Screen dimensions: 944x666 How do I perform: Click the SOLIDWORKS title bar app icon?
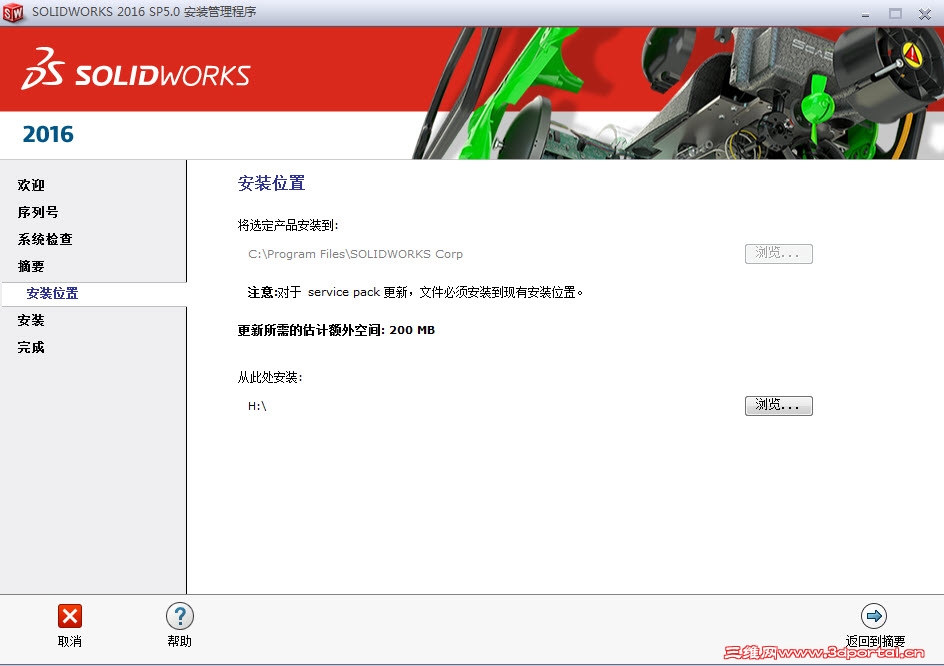(13, 13)
